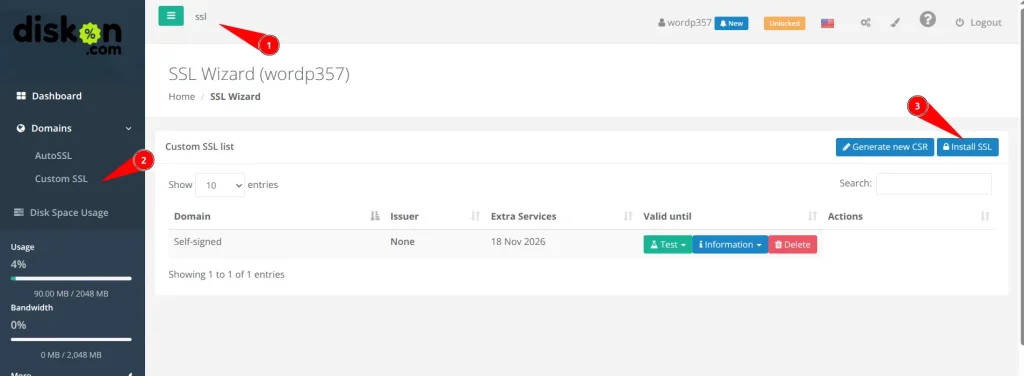Open Information dropdown for Self-signed
The height and width of the screenshot is (376, 1024).
[x=730, y=245]
